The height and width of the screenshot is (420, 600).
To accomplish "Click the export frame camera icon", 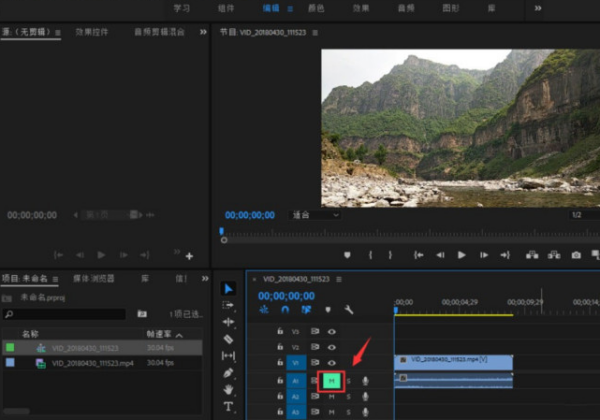I will 575,255.
